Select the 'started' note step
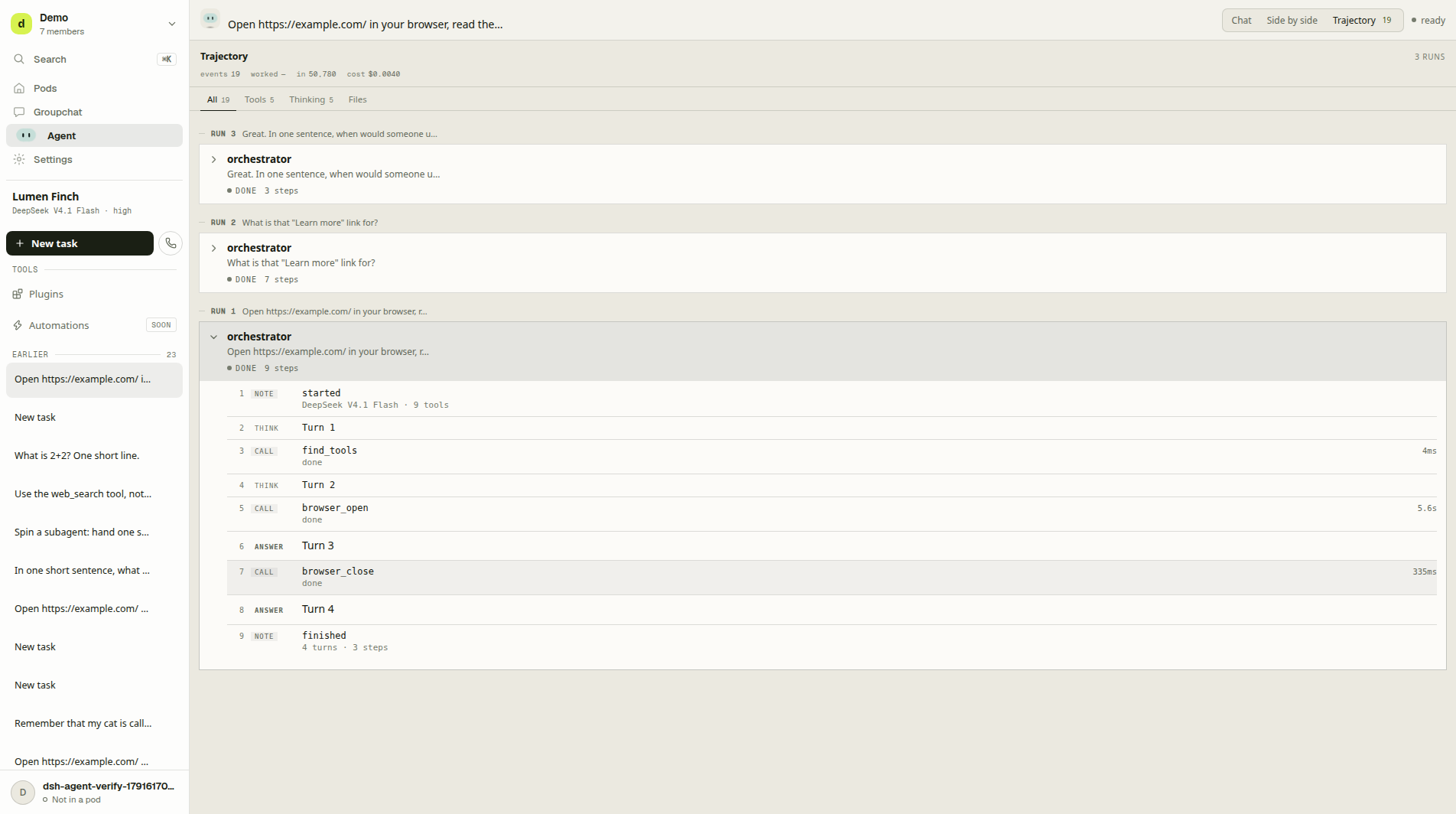 pos(831,399)
